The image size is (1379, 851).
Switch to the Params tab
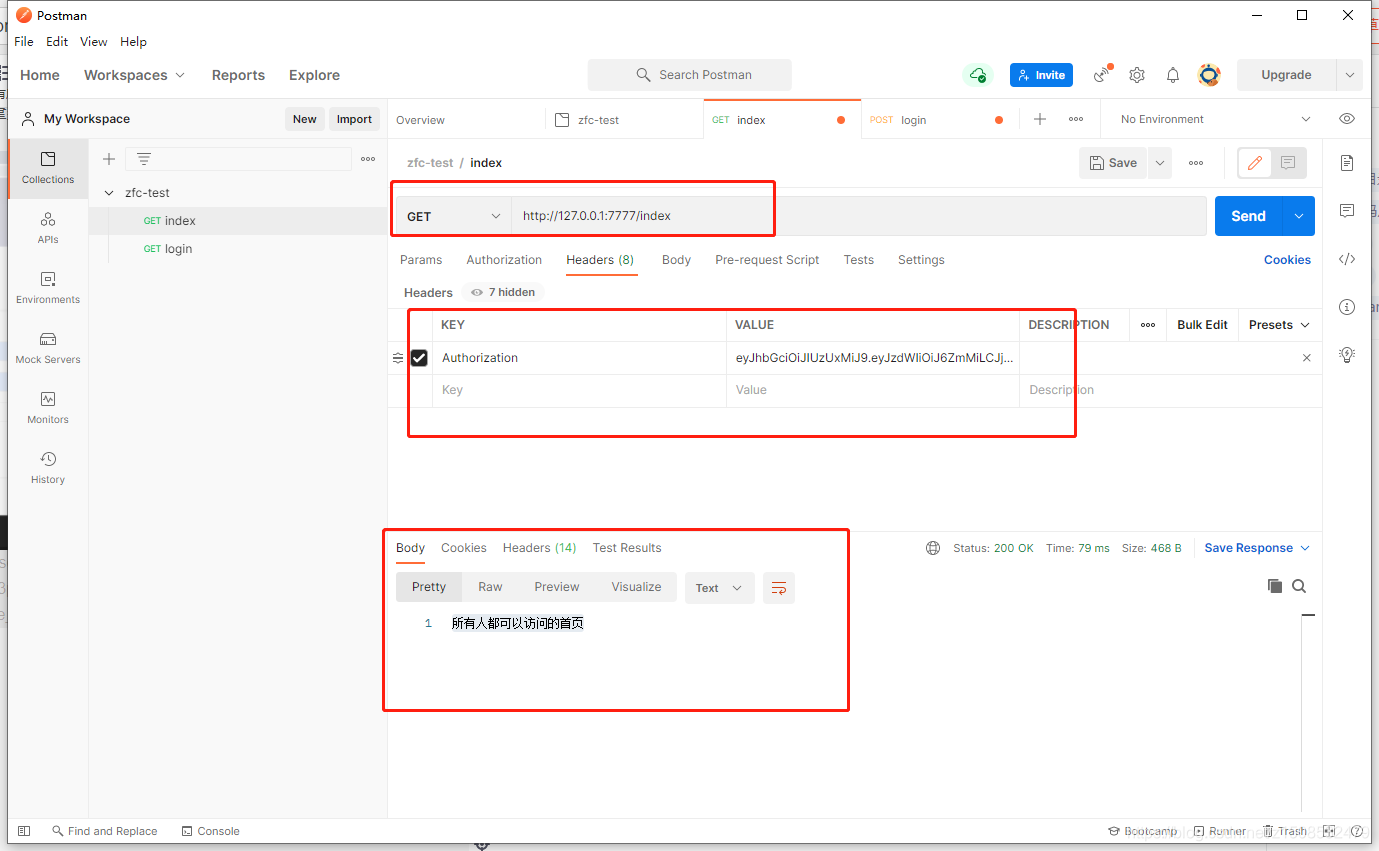(421, 260)
